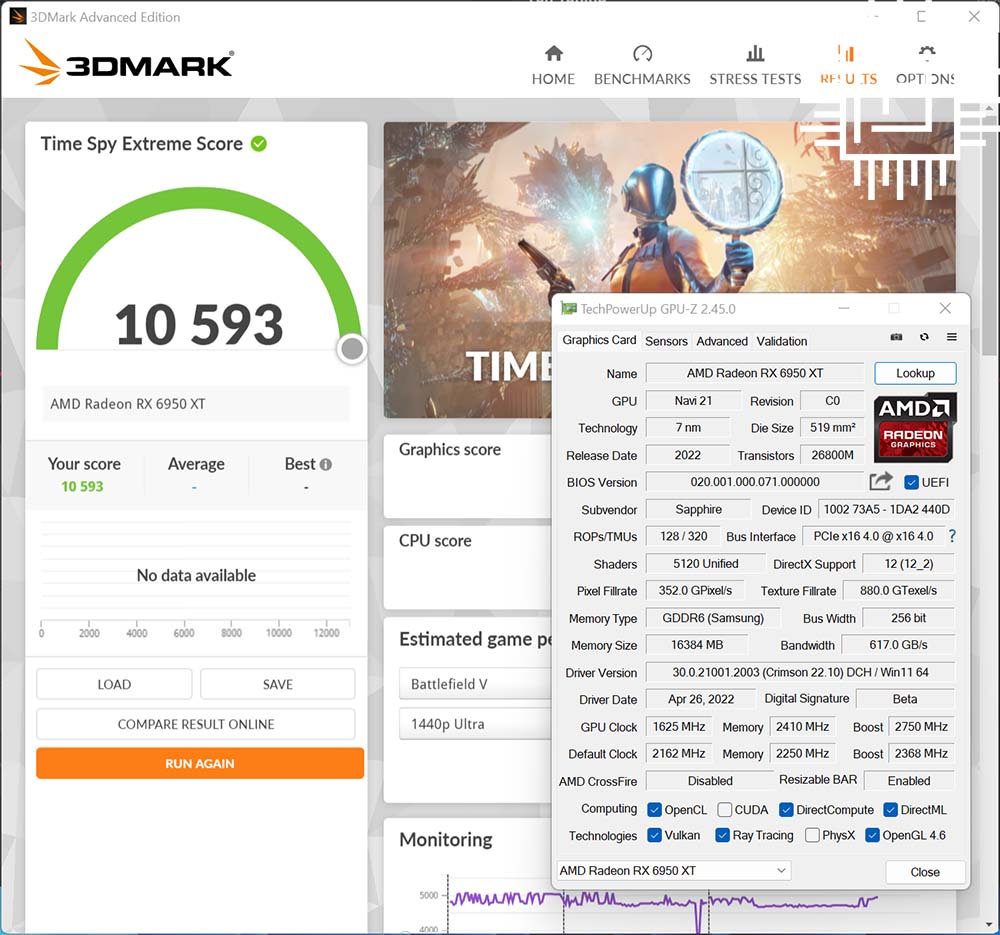Click the "Sapphire" Subvendor value
Image resolution: width=1000 pixels, height=935 pixels.
pos(698,510)
